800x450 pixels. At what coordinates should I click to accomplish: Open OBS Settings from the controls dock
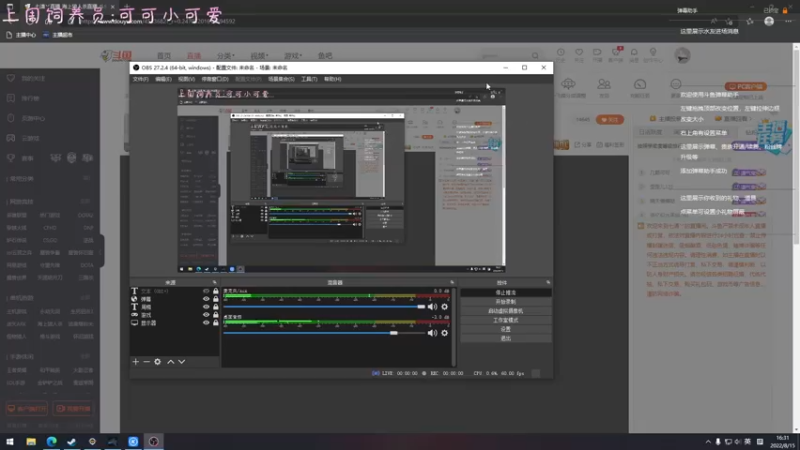pos(506,329)
